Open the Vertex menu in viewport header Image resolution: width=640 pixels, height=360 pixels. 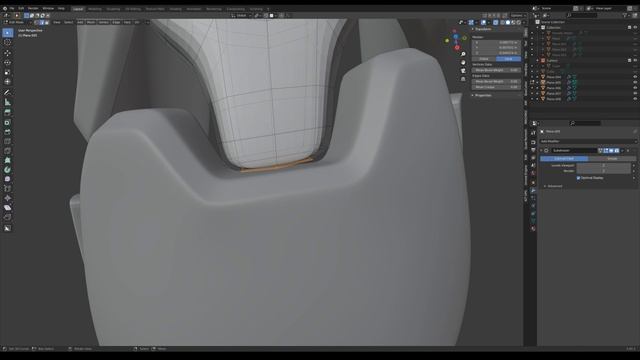103,22
